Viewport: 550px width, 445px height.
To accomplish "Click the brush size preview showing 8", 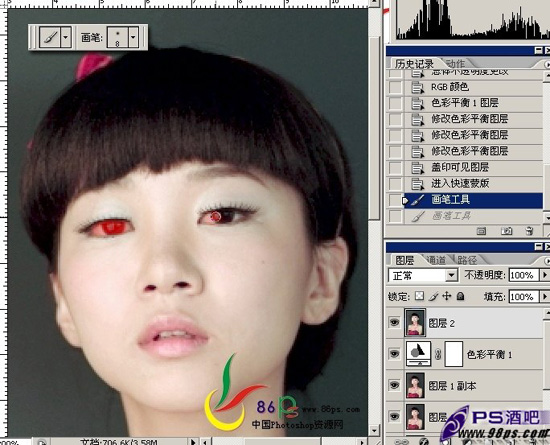I will coord(118,37).
